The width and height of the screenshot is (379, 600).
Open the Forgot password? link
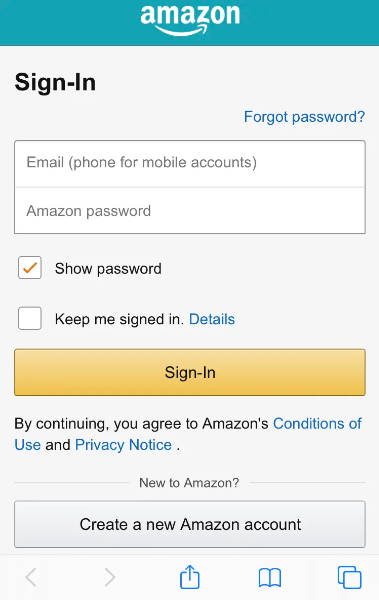[x=304, y=117]
